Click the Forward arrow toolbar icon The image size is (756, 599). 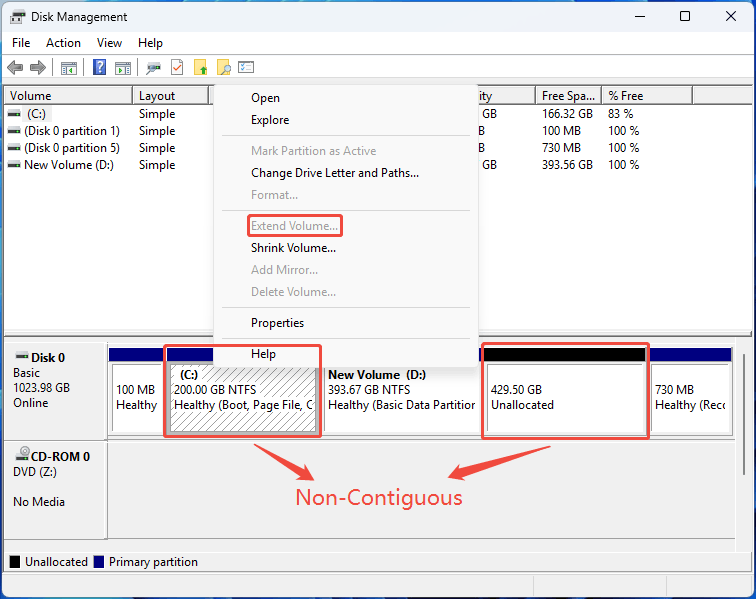click(x=38, y=68)
